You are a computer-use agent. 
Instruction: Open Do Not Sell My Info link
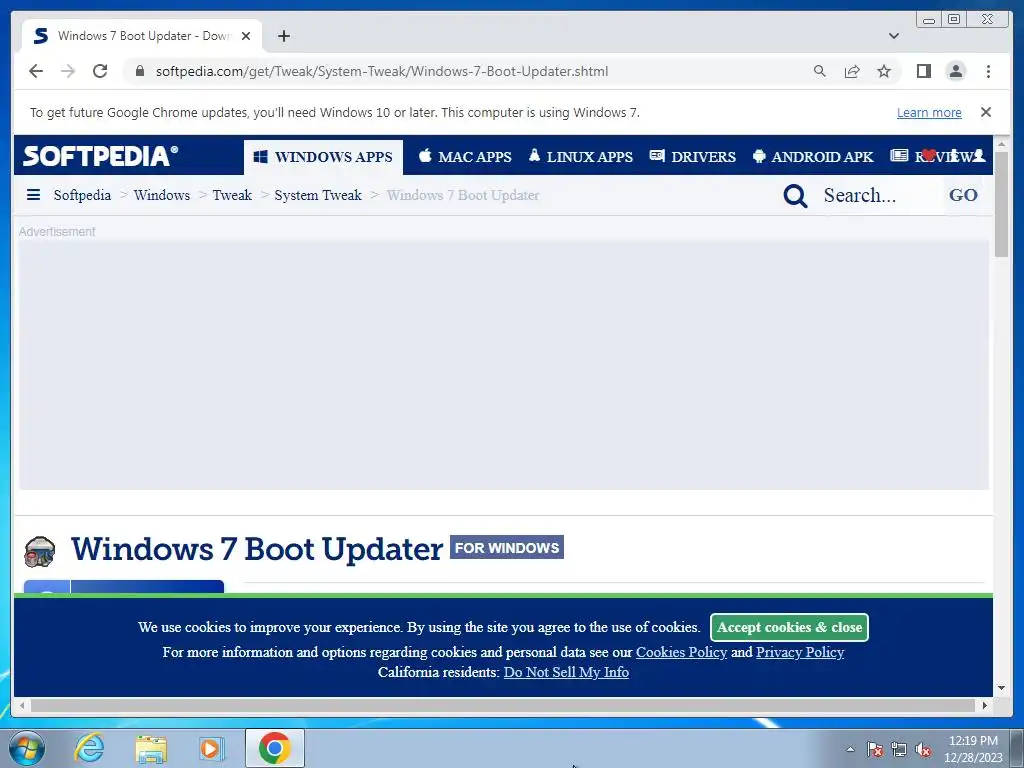[x=566, y=672]
